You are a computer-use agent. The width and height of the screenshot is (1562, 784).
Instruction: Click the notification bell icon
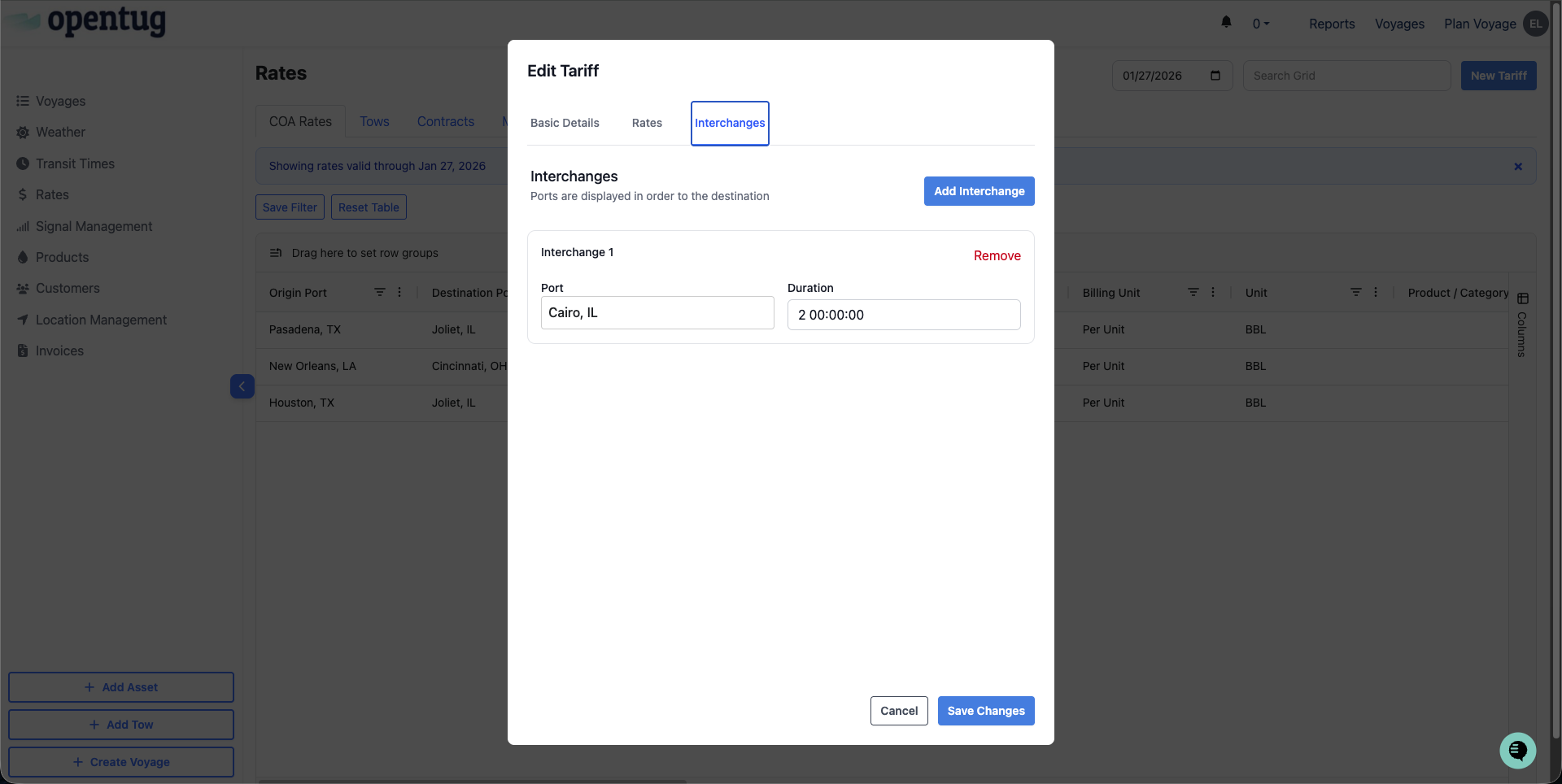point(1226,23)
